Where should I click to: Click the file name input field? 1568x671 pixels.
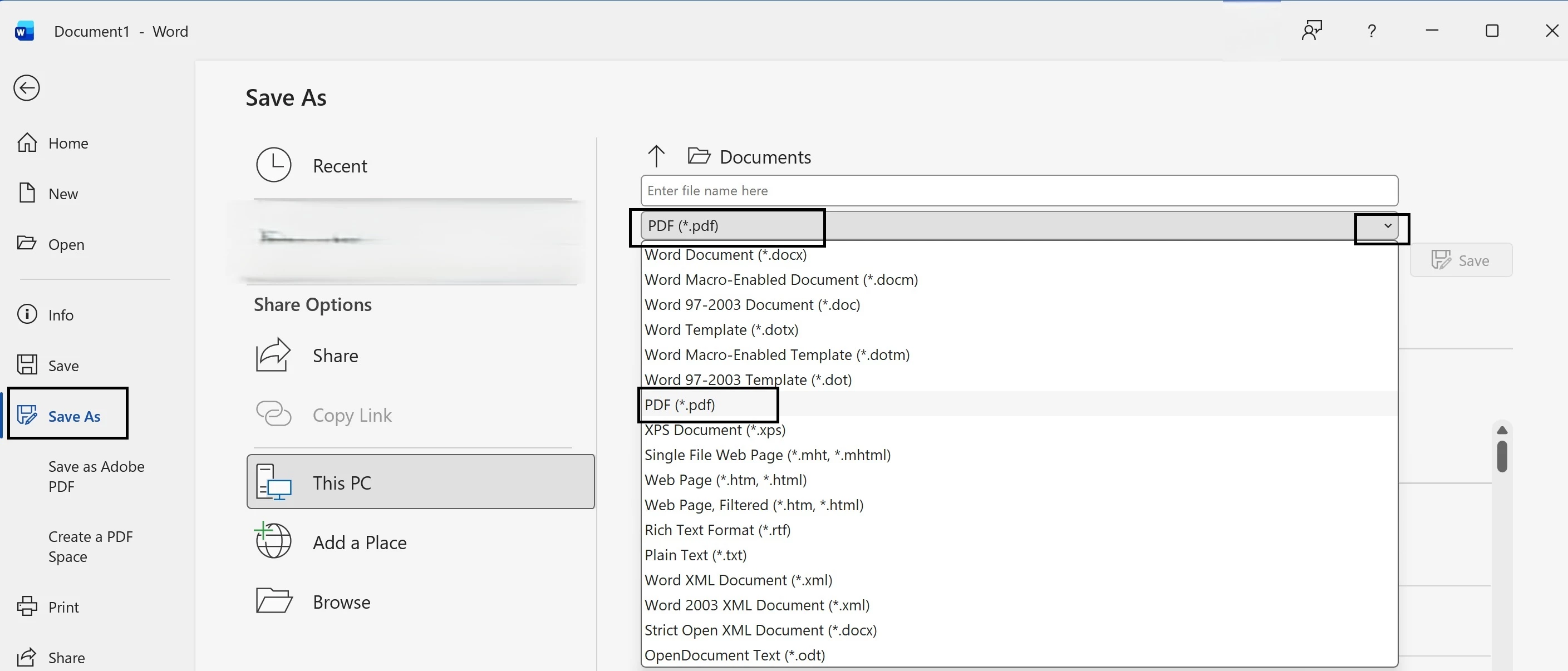coord(1019,191)
